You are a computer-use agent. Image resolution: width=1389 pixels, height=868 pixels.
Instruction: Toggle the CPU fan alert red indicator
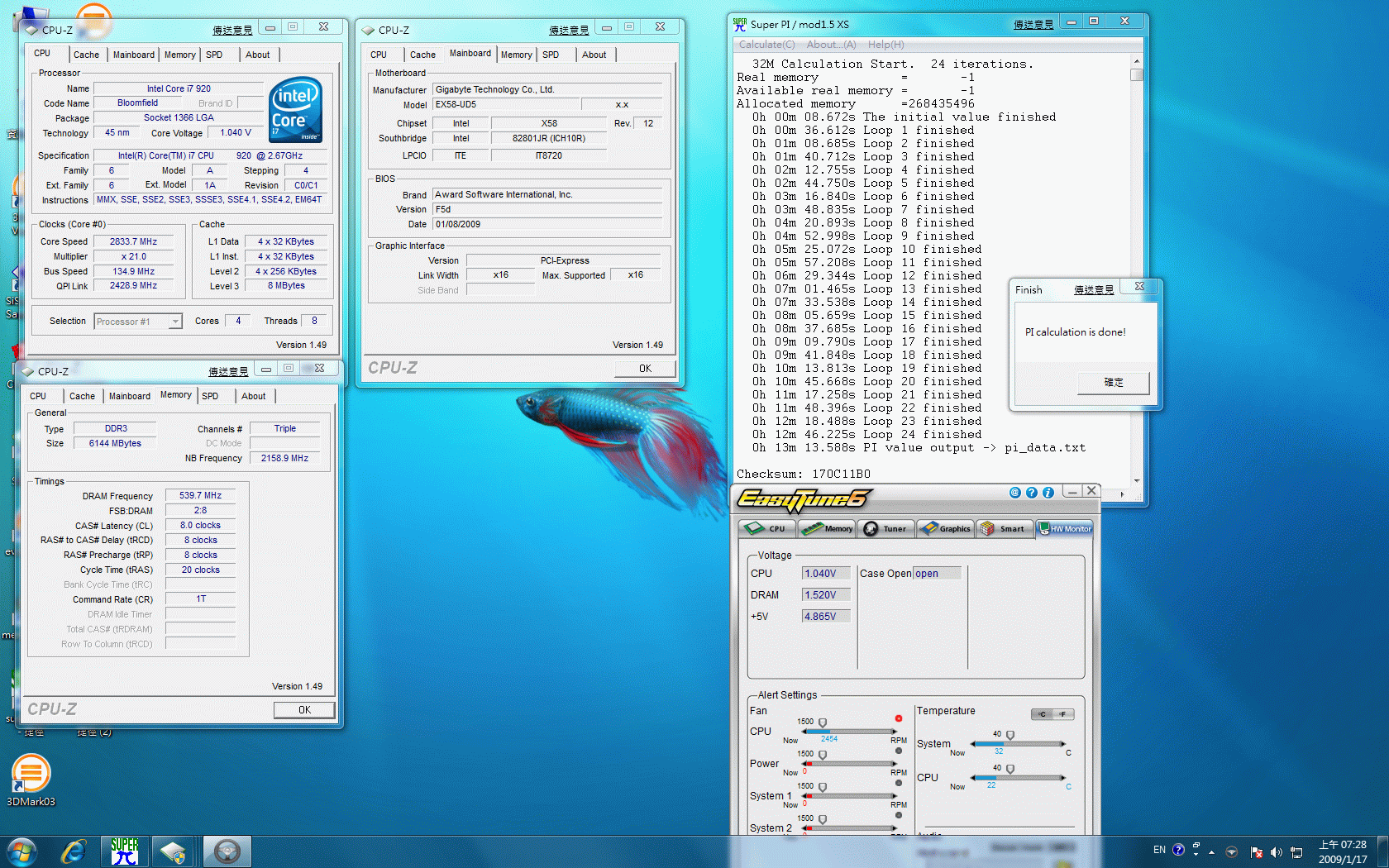tap(898, 718)
